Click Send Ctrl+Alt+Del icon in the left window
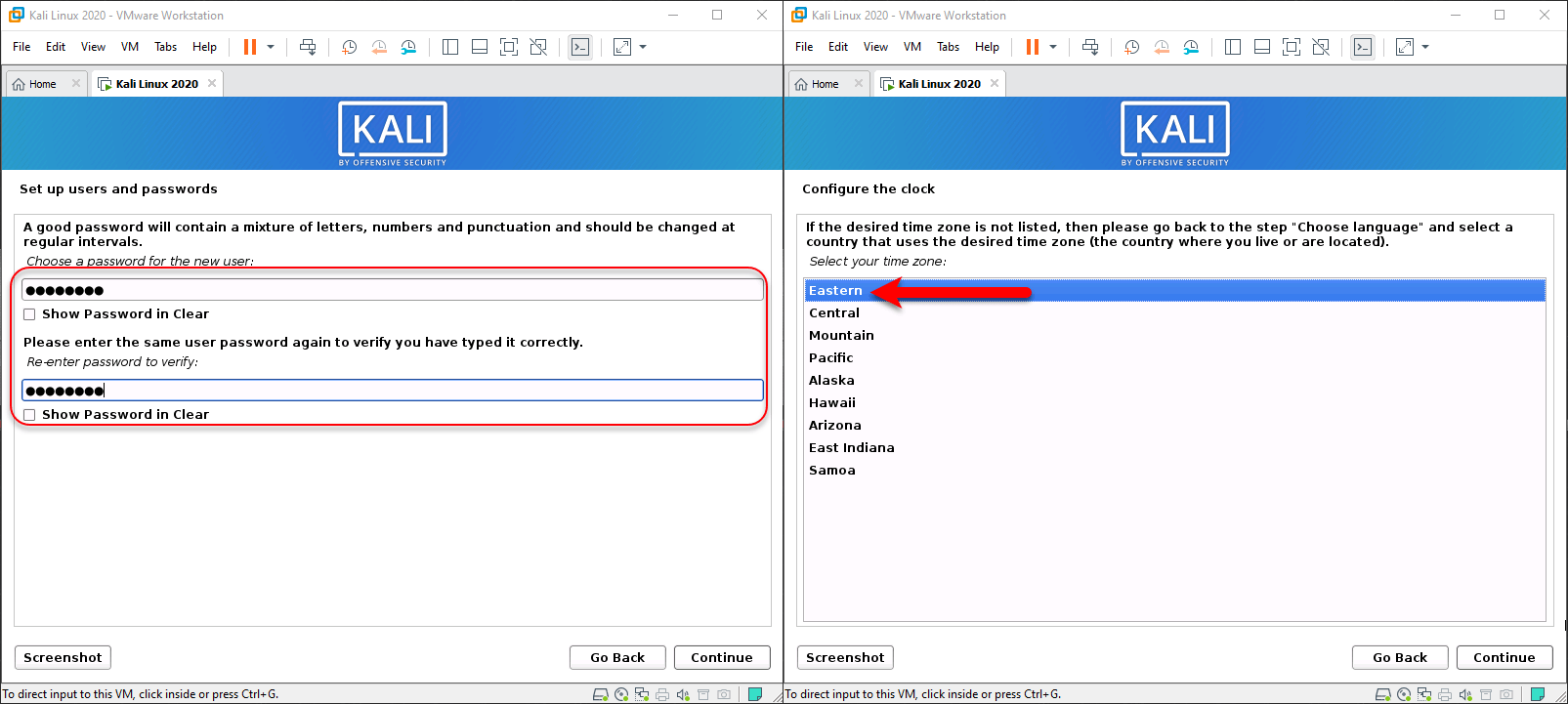 point(308,47)
